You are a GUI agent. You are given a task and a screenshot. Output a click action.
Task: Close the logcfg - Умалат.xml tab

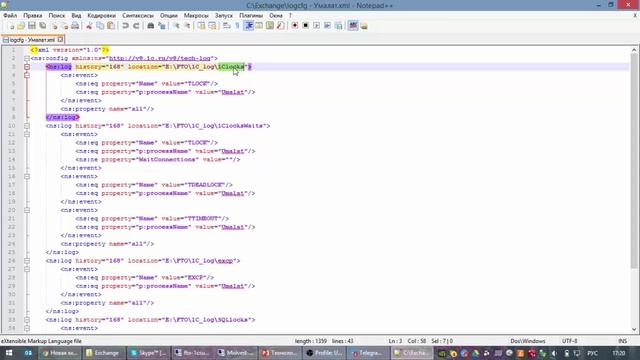(x=60, y=40)
